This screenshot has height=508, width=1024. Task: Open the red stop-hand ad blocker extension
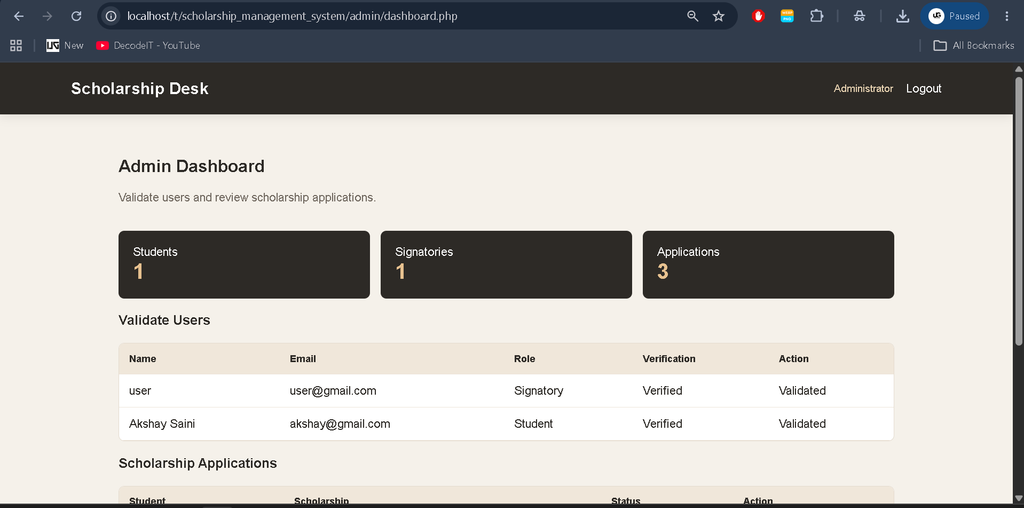tap(758, 16)
